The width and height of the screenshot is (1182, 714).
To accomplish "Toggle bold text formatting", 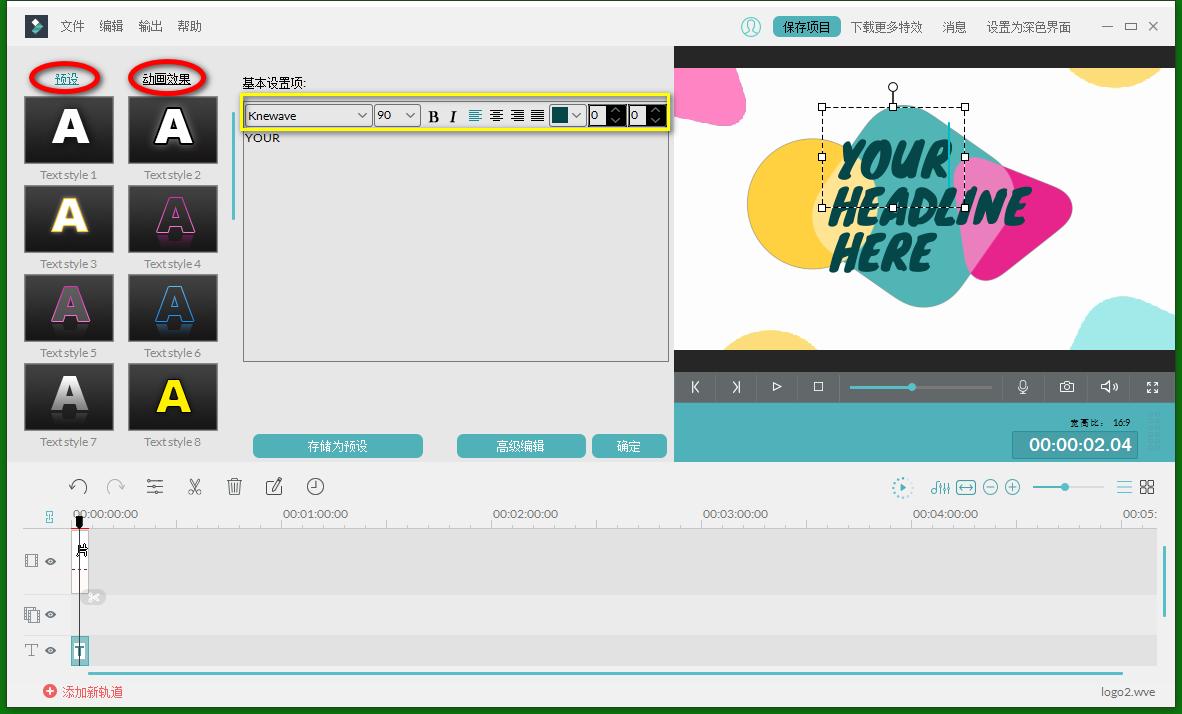I will coord(433,116).
